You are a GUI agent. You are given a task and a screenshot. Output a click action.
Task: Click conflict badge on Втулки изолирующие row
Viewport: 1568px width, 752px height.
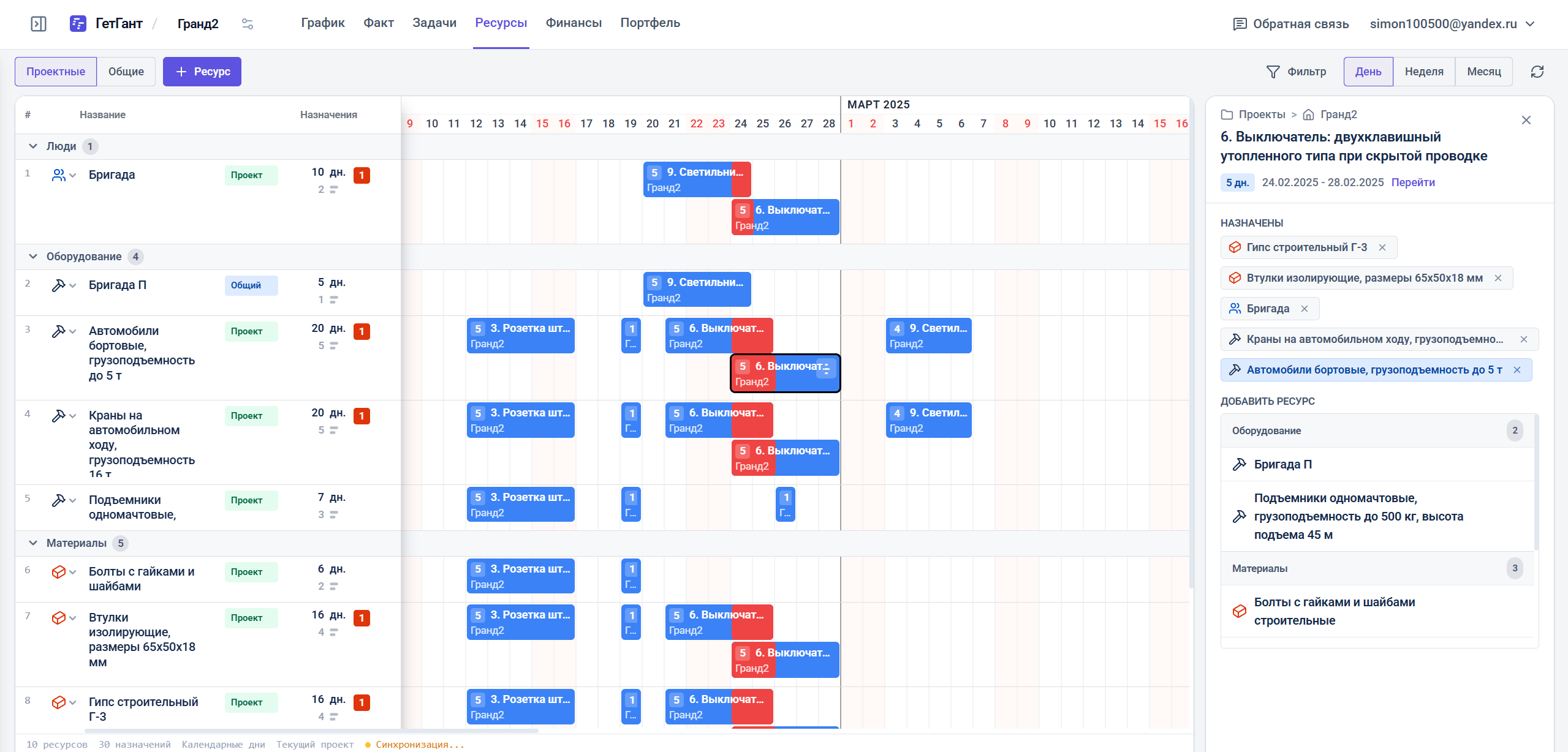click(362, 619)
